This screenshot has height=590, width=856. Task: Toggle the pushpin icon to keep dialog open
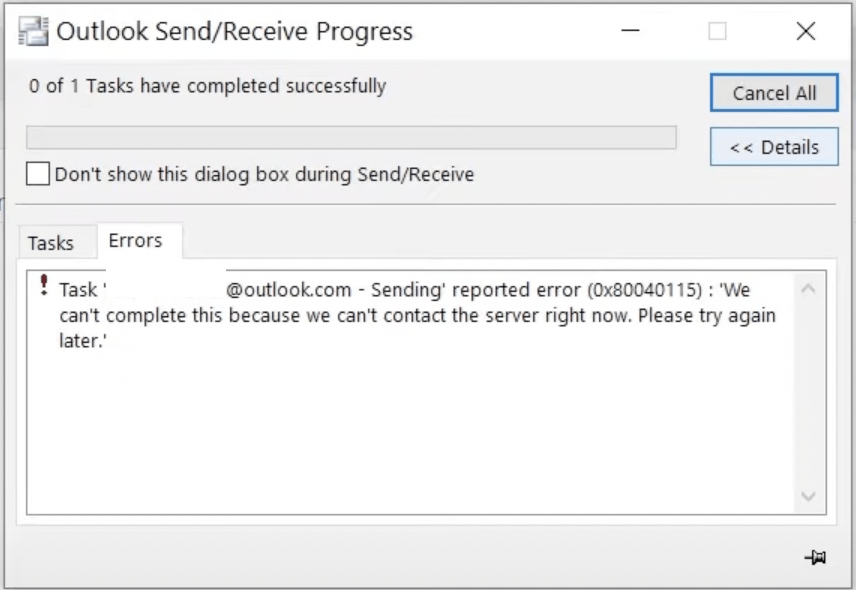click(x=815, y=557)
